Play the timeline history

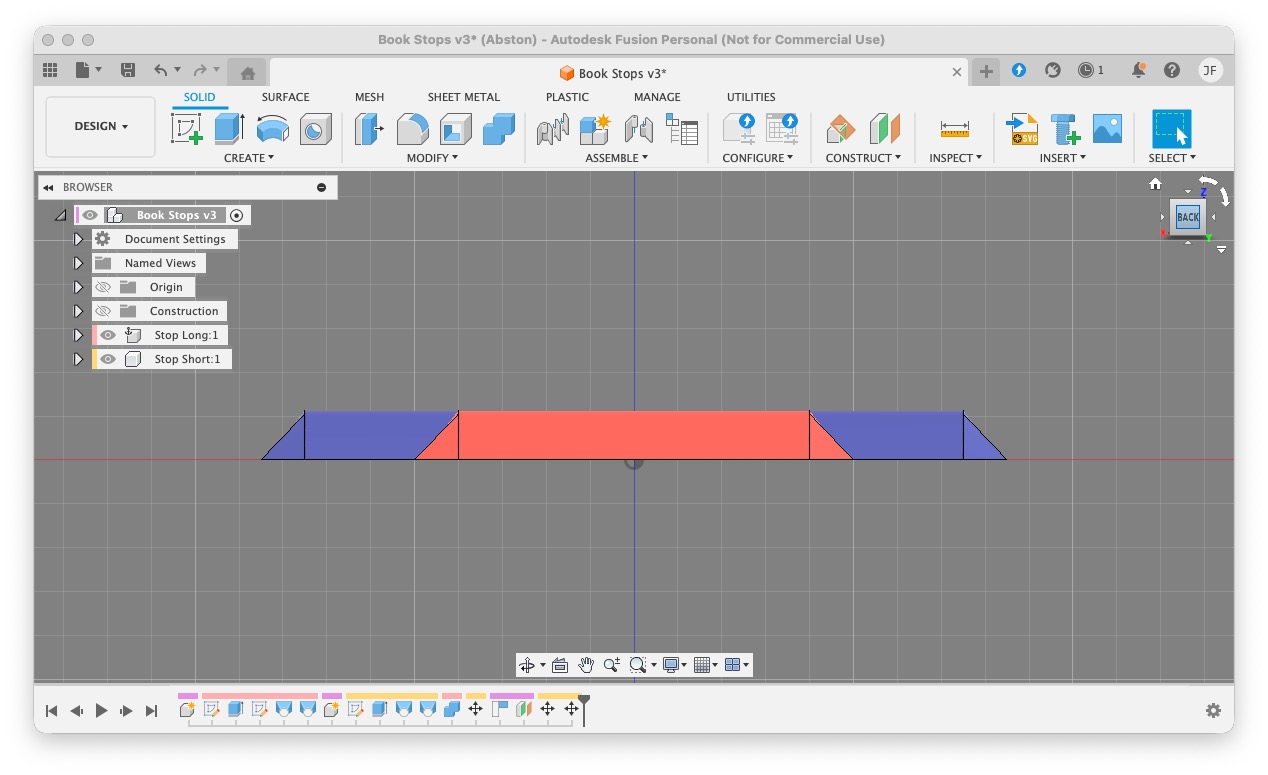point(101,711)
